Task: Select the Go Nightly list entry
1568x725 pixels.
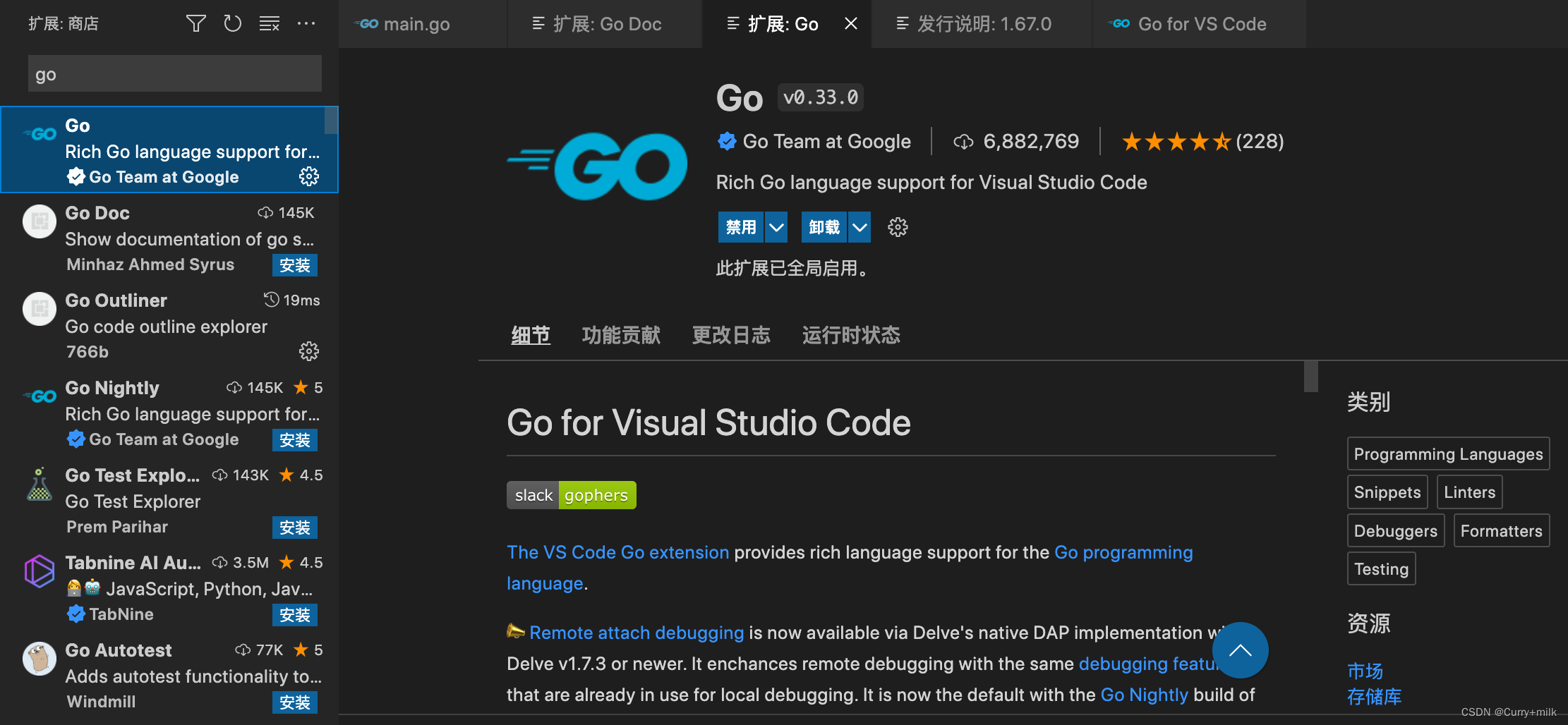Action: pos(169,413)
